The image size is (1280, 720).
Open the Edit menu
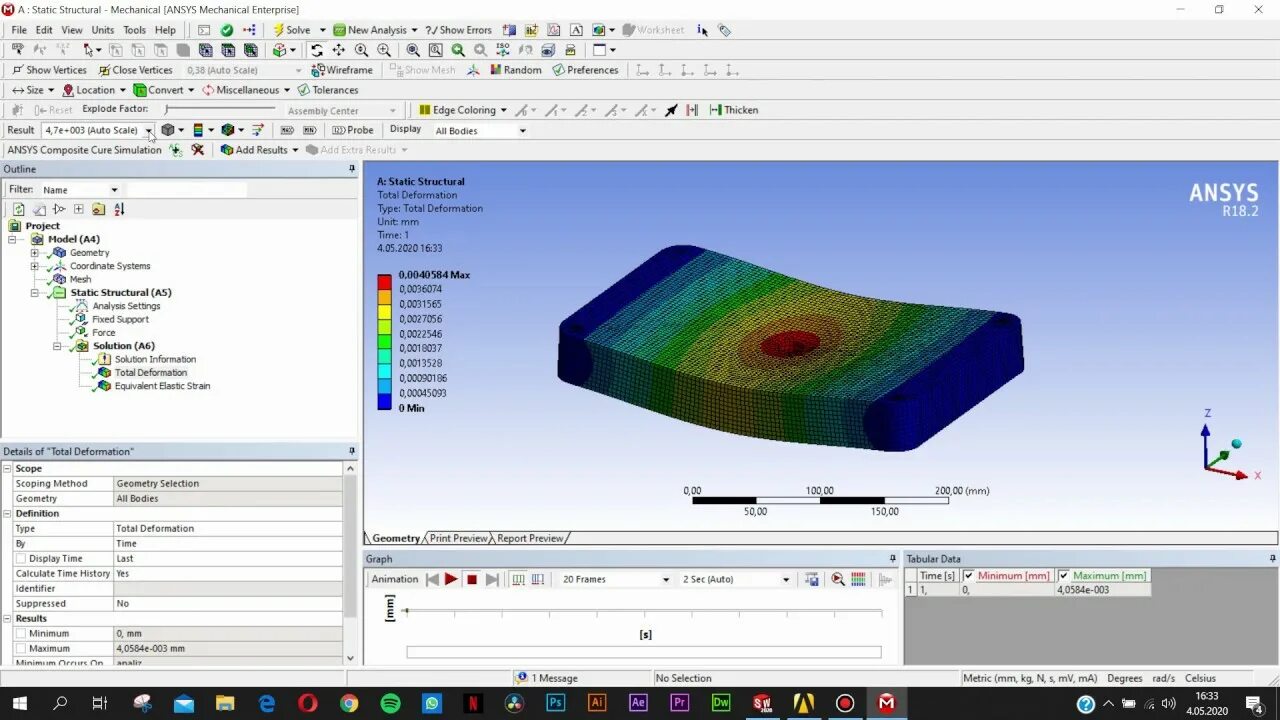coord(44,30)
